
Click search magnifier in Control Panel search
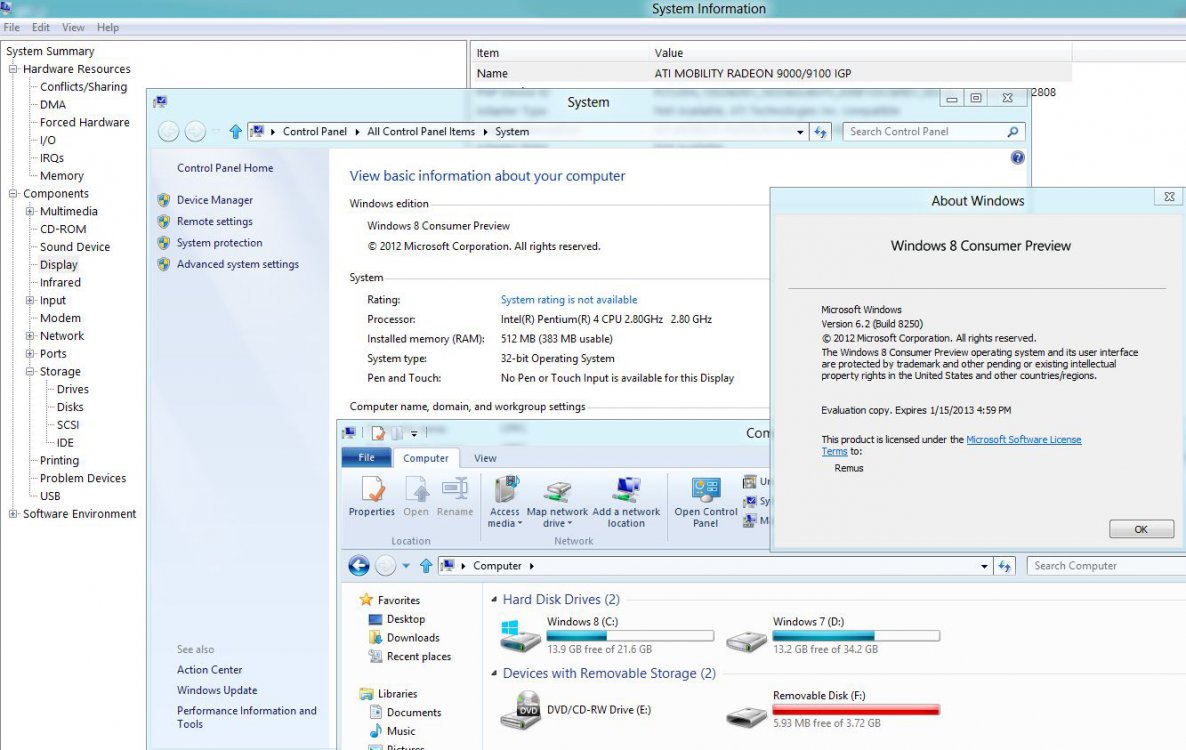[x=1013, y=132]
